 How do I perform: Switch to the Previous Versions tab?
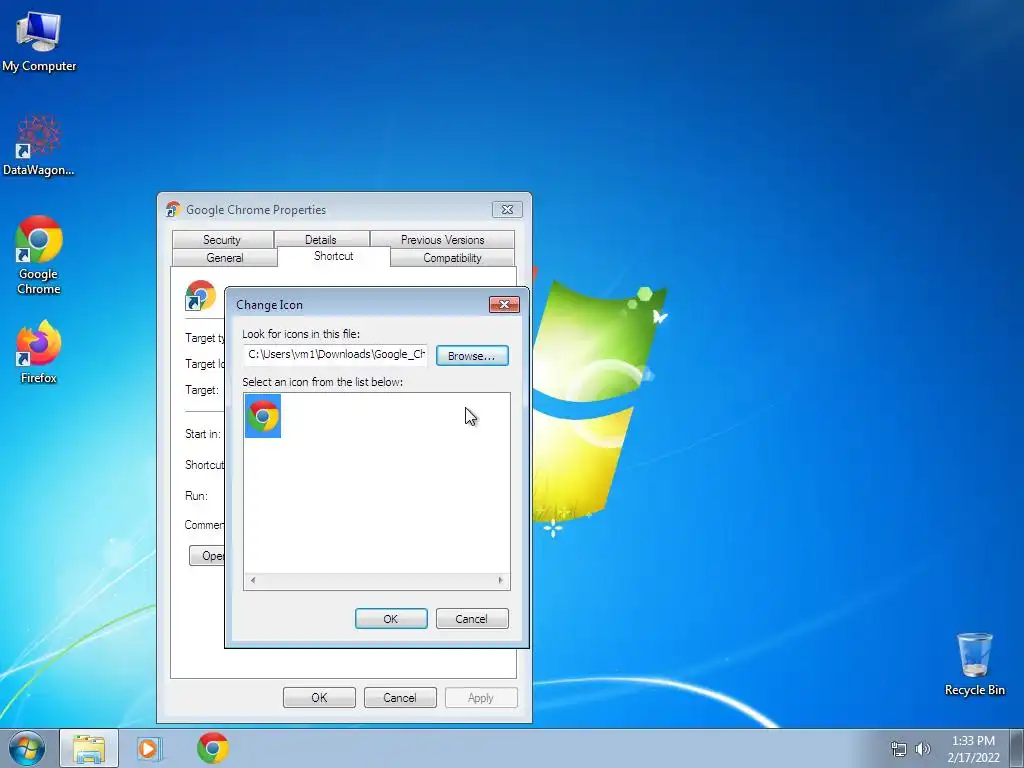coord(443,240)
